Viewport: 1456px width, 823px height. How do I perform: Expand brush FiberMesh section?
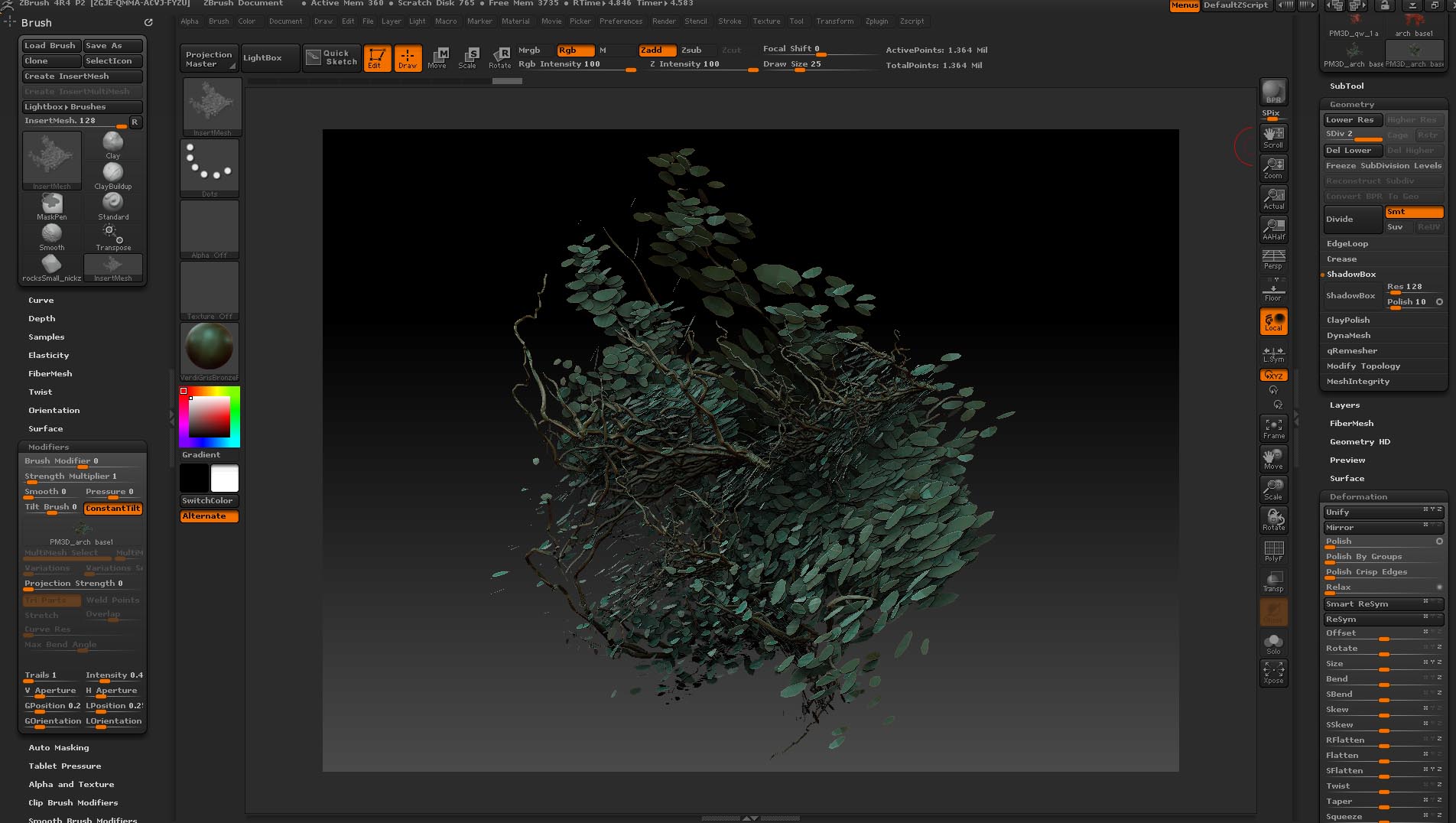[50, 374]
